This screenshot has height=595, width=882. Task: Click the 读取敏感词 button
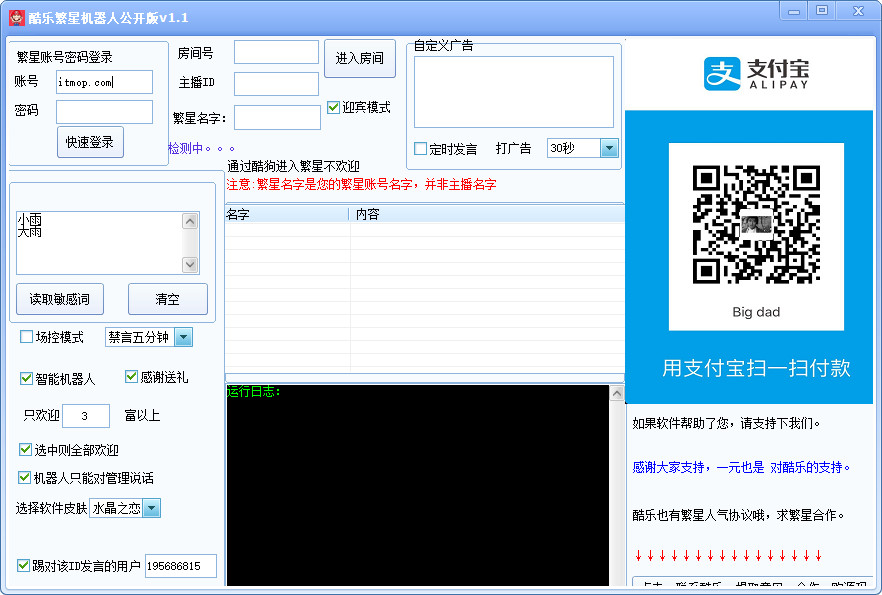pos(60,299)
